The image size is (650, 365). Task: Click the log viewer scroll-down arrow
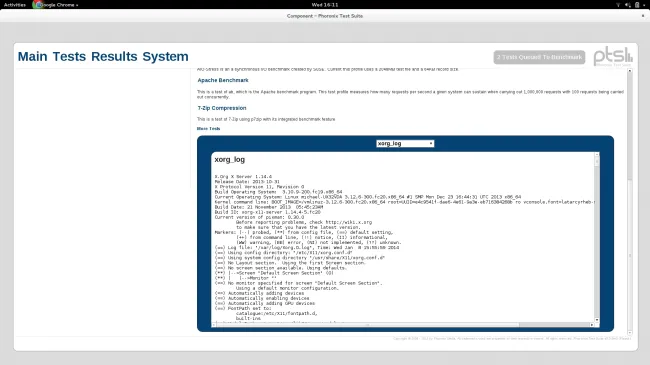[597, 320]
